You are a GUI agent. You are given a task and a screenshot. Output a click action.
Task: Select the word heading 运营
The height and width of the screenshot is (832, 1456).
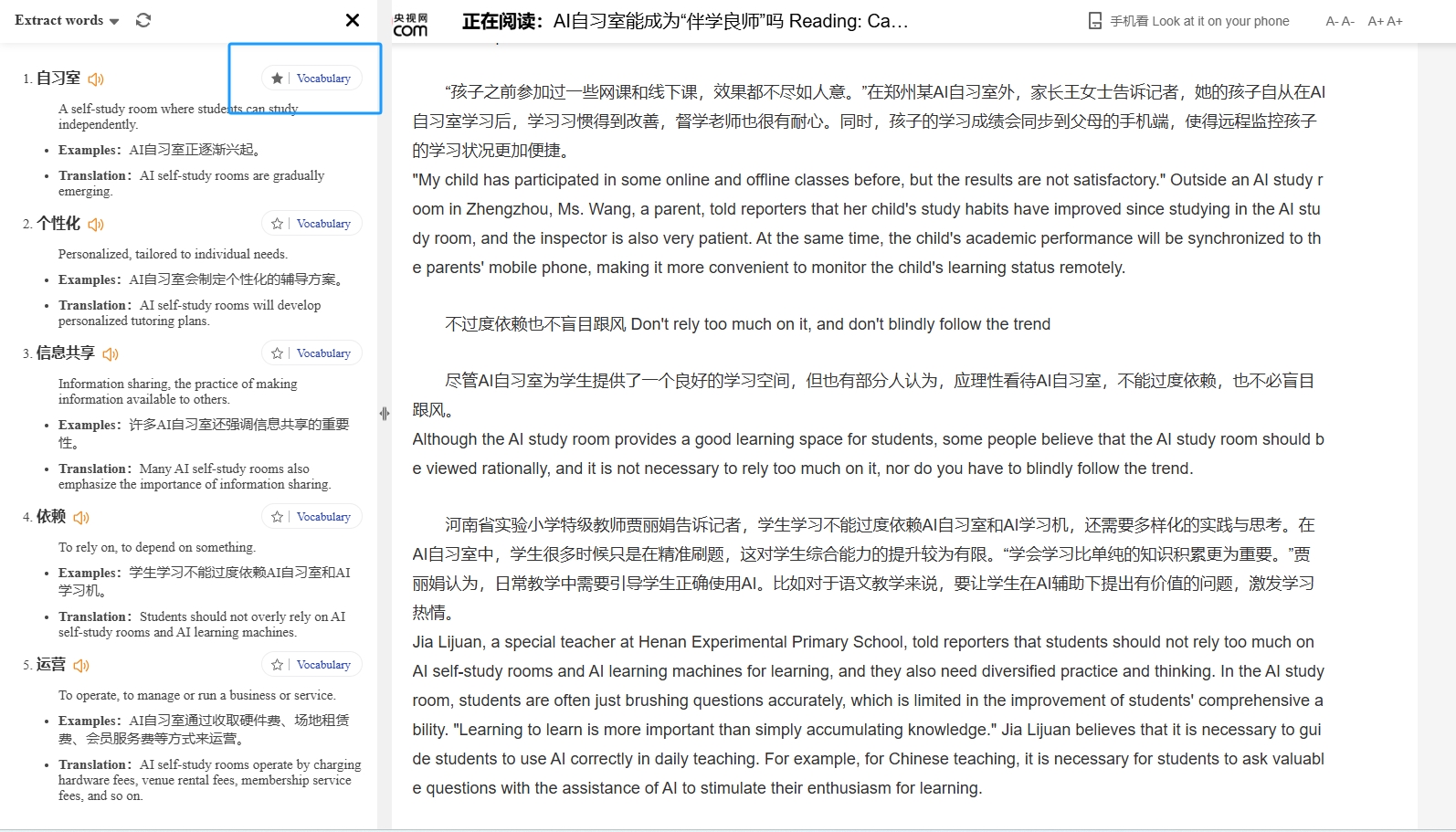(51, 665)
